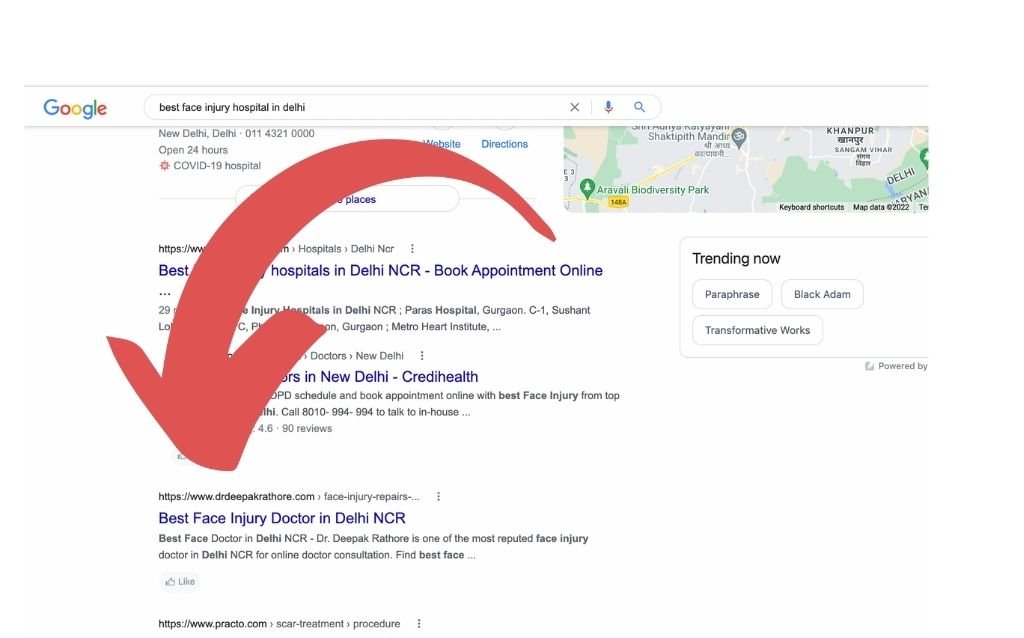Click the thumbs-up Like button under the Dr. Deepak Rathore result
This screenshot has width=1024, height=638.
(180, 581)
